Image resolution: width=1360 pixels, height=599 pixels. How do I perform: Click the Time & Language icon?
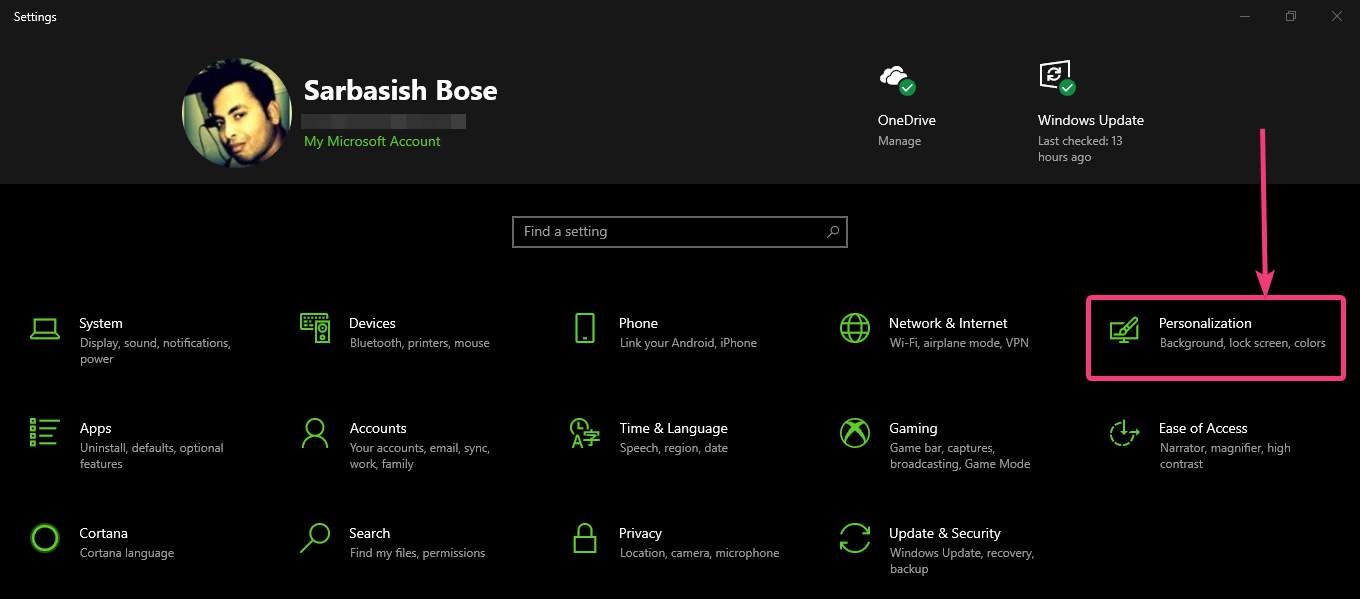pyautogui.click(x=584, y=433)
